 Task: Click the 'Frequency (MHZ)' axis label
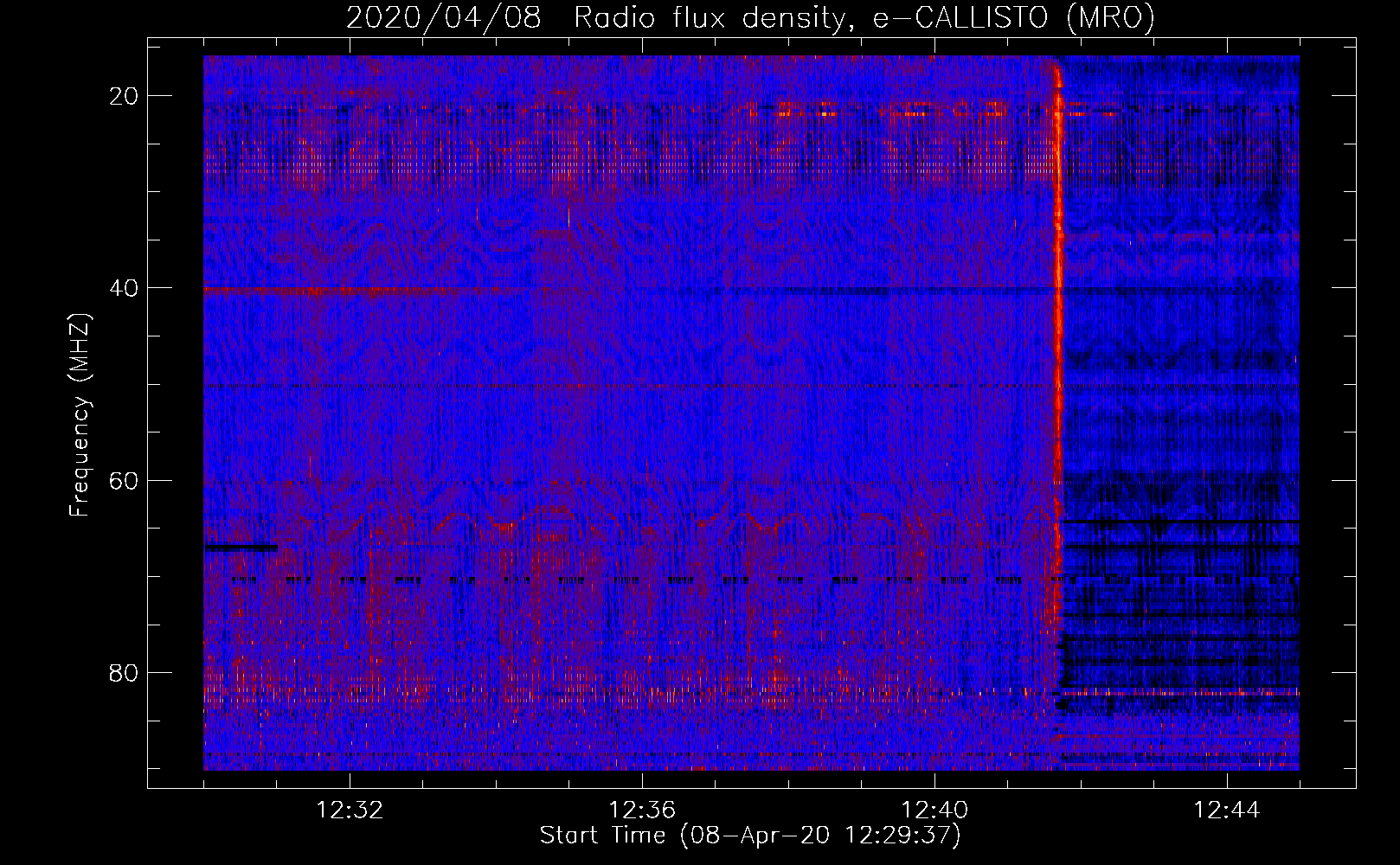pyautogui.click(x=80, y=415)
